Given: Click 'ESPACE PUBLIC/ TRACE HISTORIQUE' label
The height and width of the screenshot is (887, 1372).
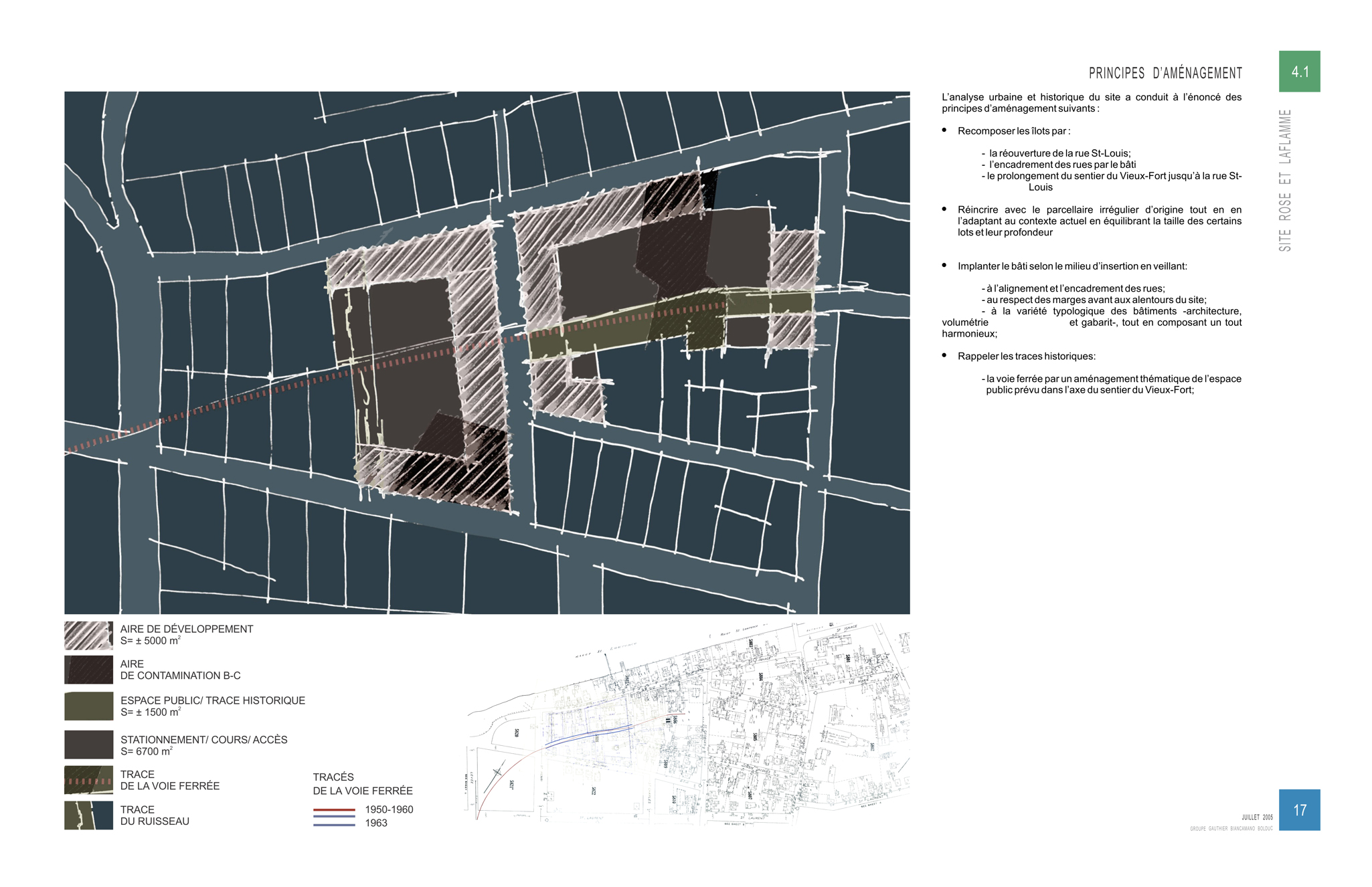Looking at the screenshot, I should tap(213, 700).
